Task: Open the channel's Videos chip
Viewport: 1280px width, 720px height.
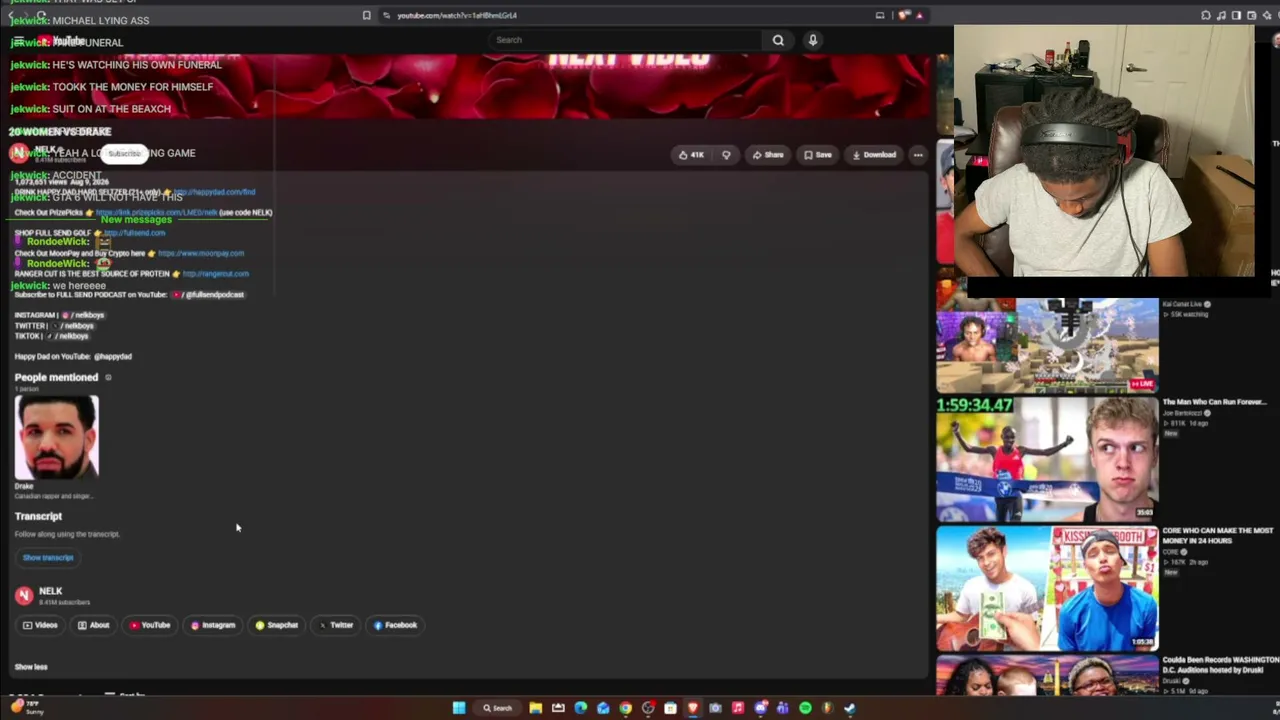Action: point(40,625)
